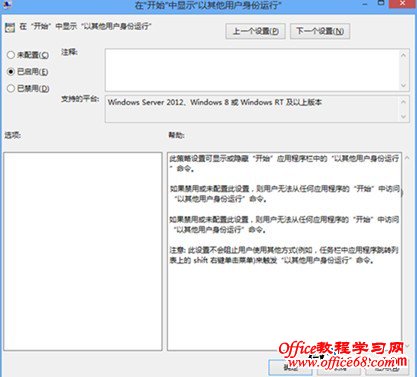This screenshot has width=417, height=377.
Task: Click the 注释 label
Action: (69, 52)
